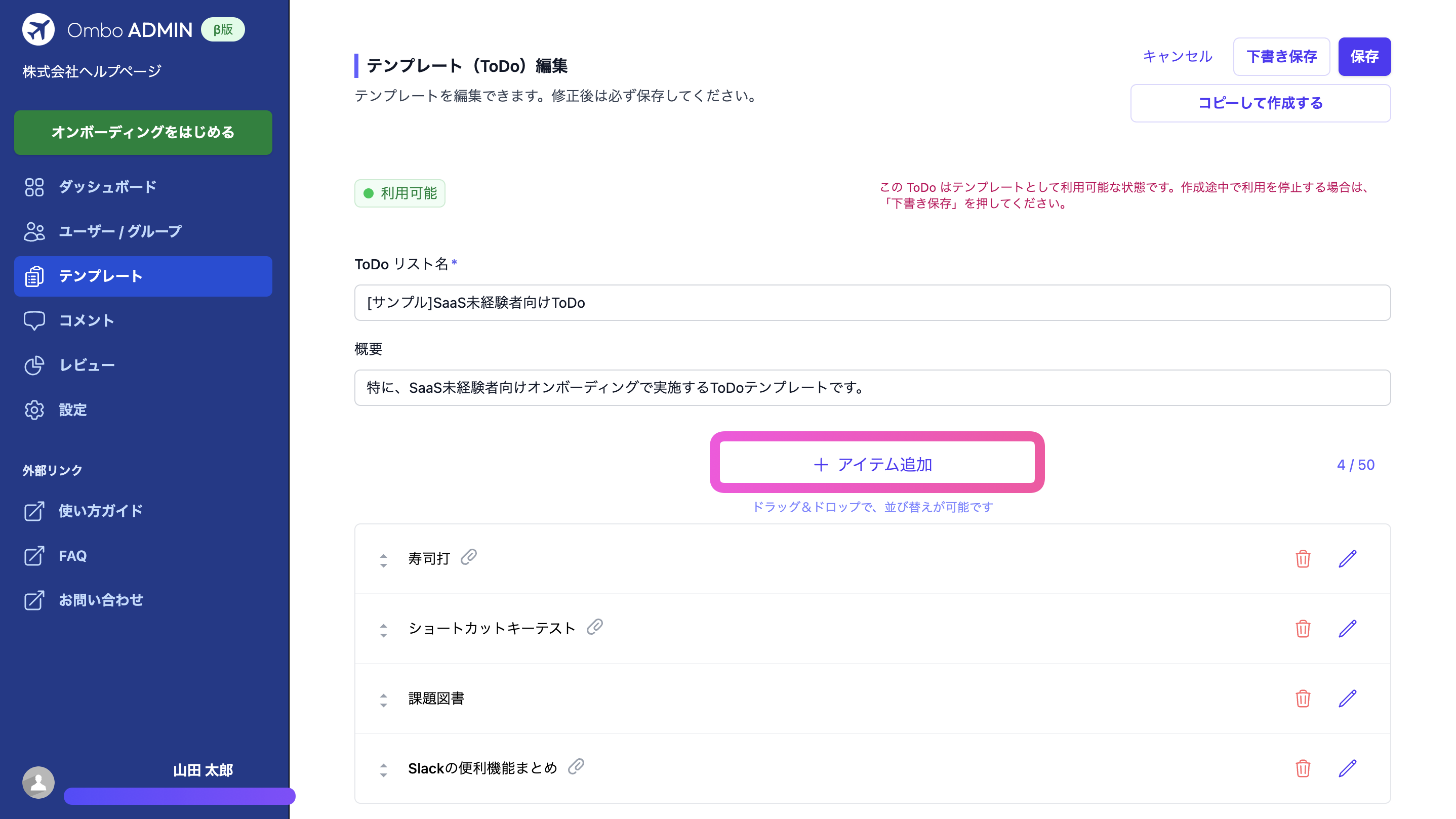Click paperclip icon next to ショートカットキーテスト
This screenshot has width=1456, height=819.
coord(595,627)
